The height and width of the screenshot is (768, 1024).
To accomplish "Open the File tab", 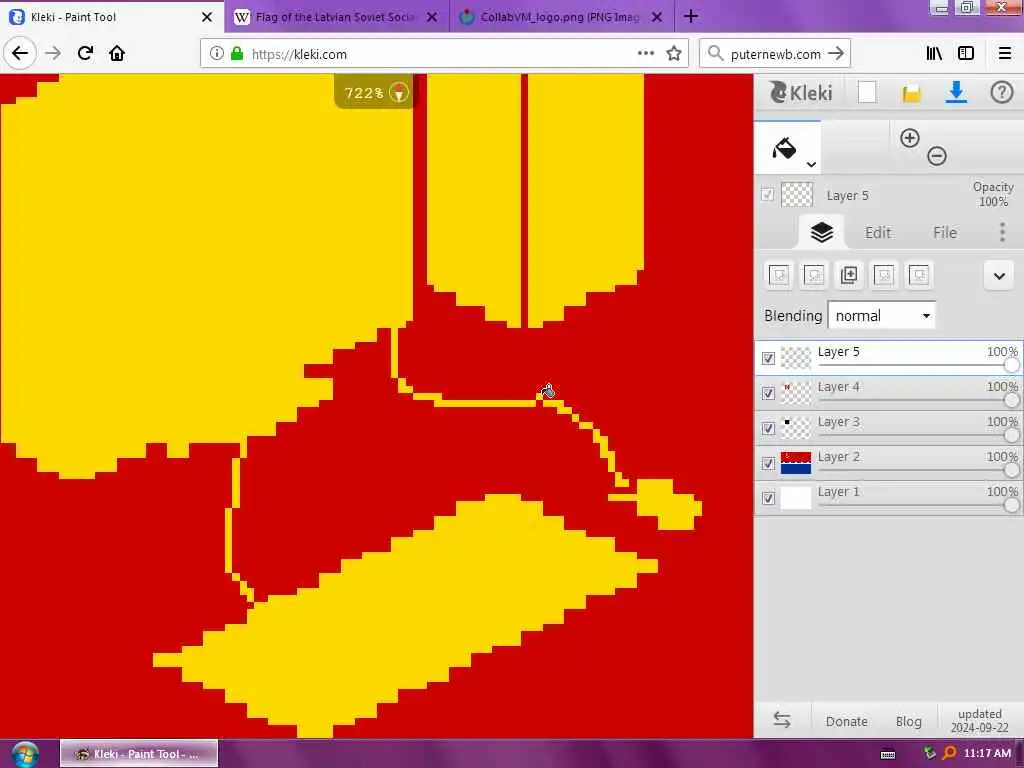I will (x=945, y=232).
